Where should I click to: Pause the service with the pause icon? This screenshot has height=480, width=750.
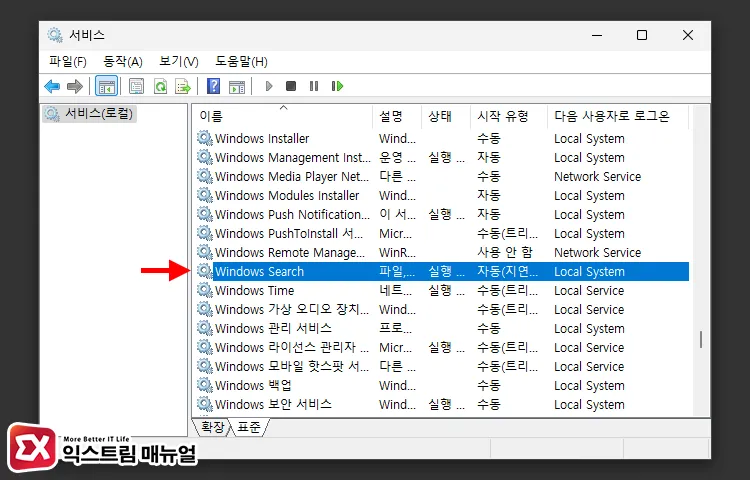(314, 86)
